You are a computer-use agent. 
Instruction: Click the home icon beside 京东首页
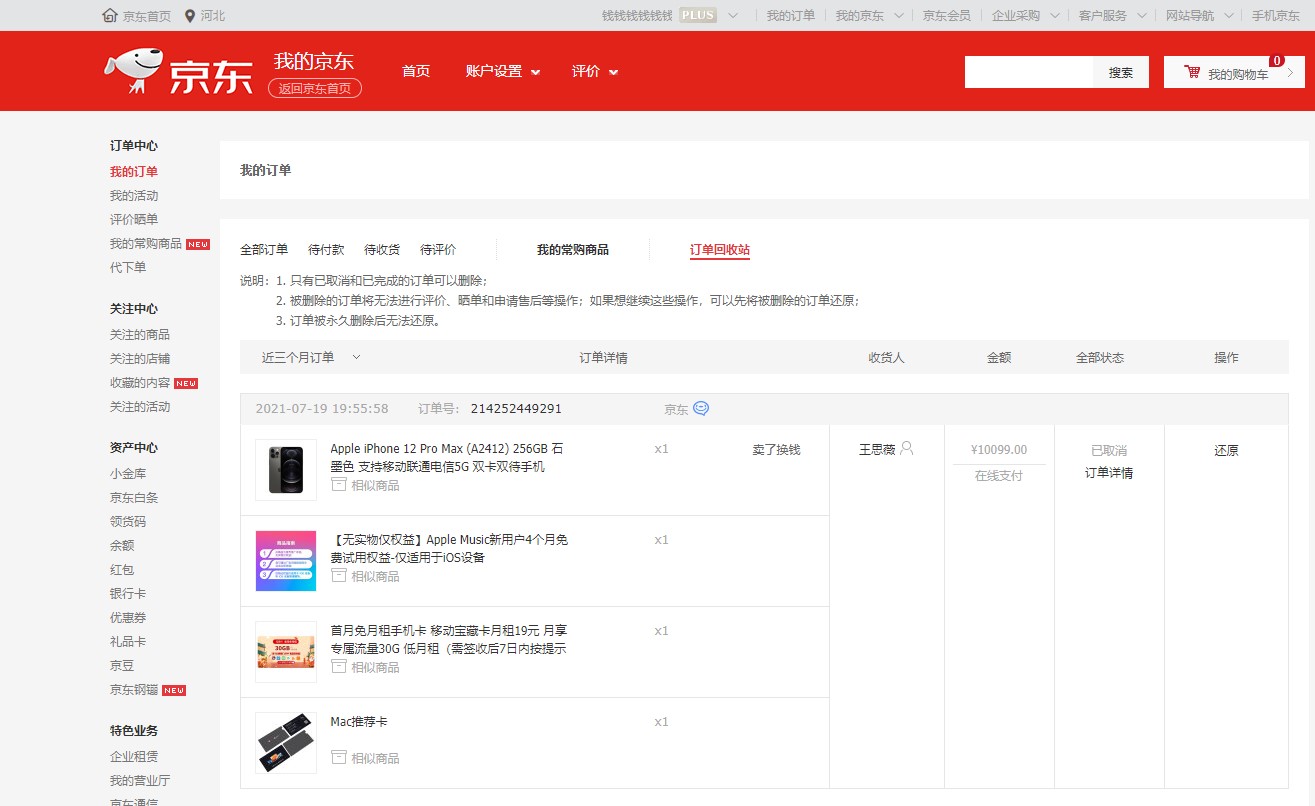click(x=111, y=15)
